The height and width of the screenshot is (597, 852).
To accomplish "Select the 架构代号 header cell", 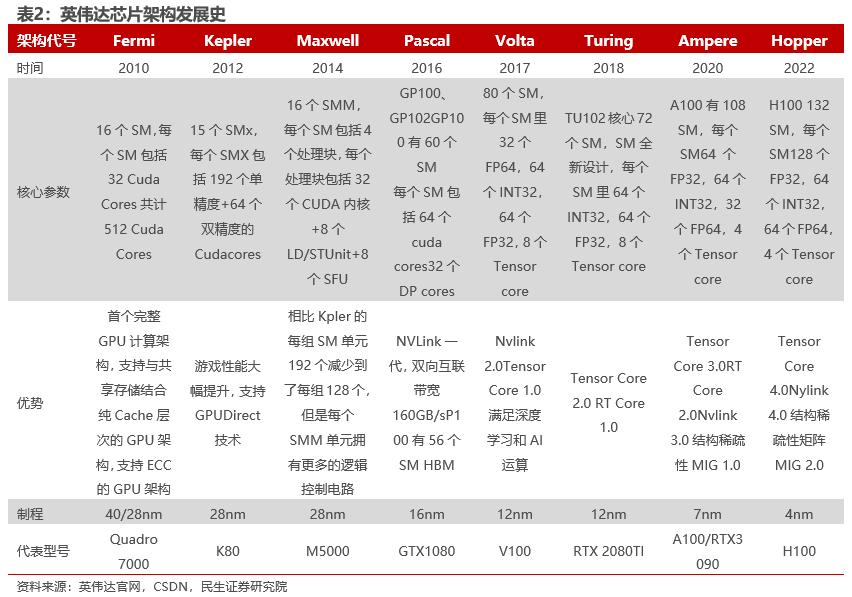I will pyautogui.click(x=46, y=40).
